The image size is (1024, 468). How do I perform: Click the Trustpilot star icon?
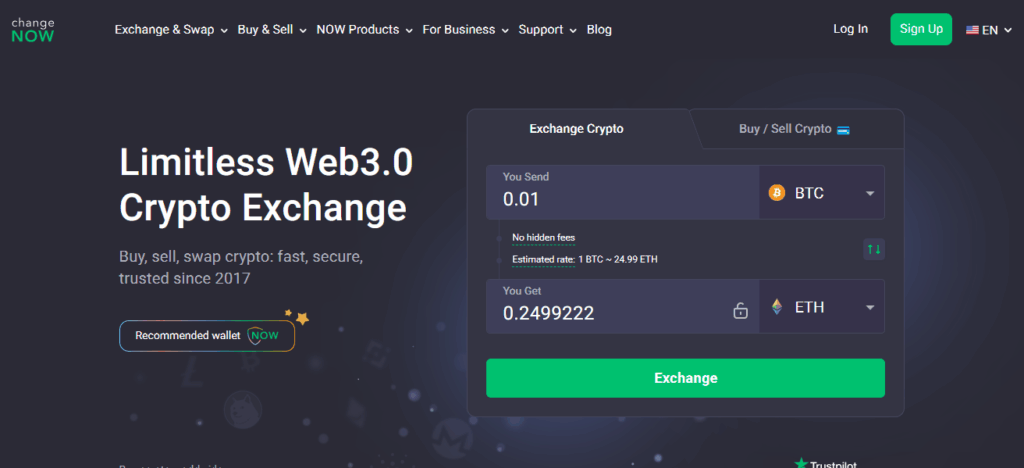801,463
